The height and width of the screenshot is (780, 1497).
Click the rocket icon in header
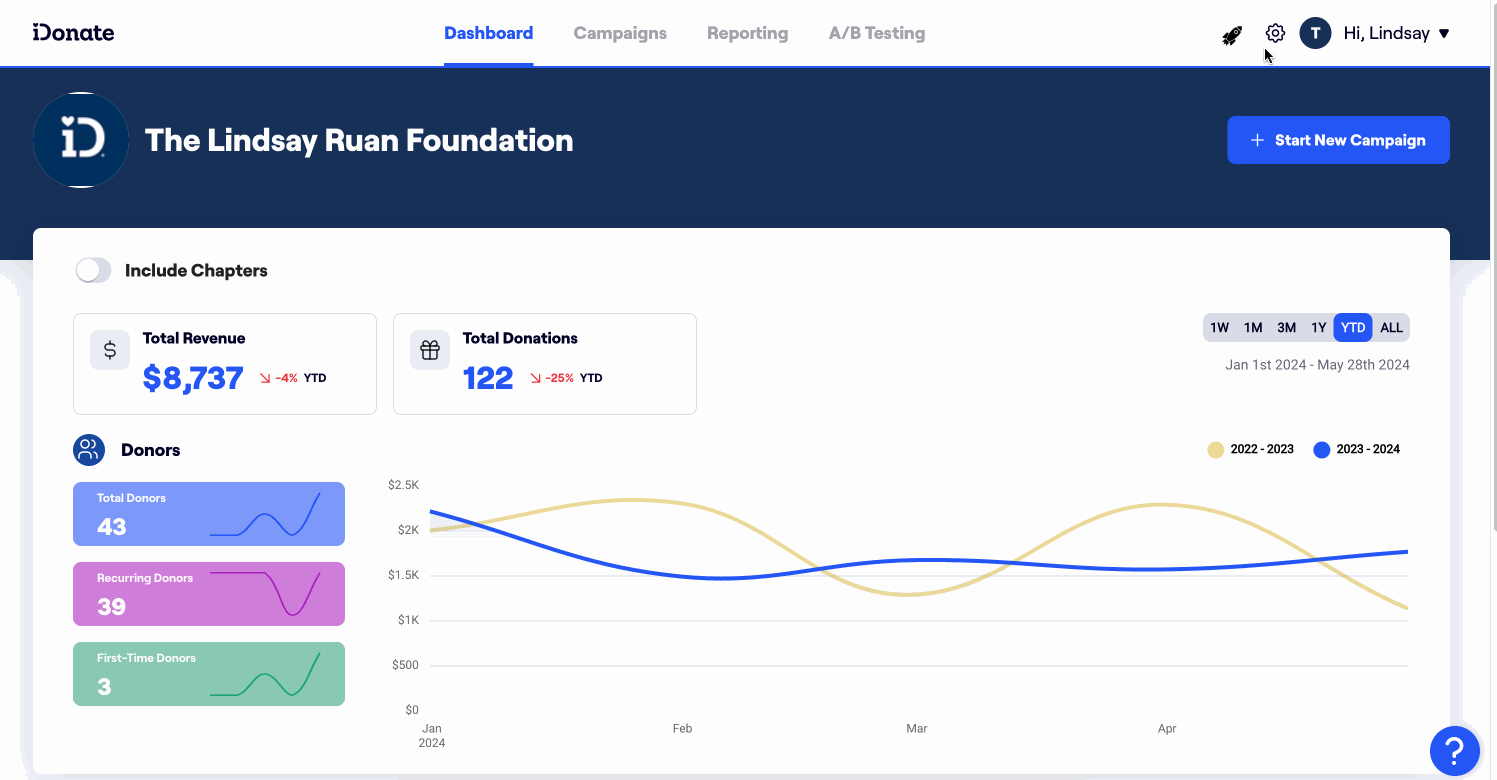pos(1232,35)
